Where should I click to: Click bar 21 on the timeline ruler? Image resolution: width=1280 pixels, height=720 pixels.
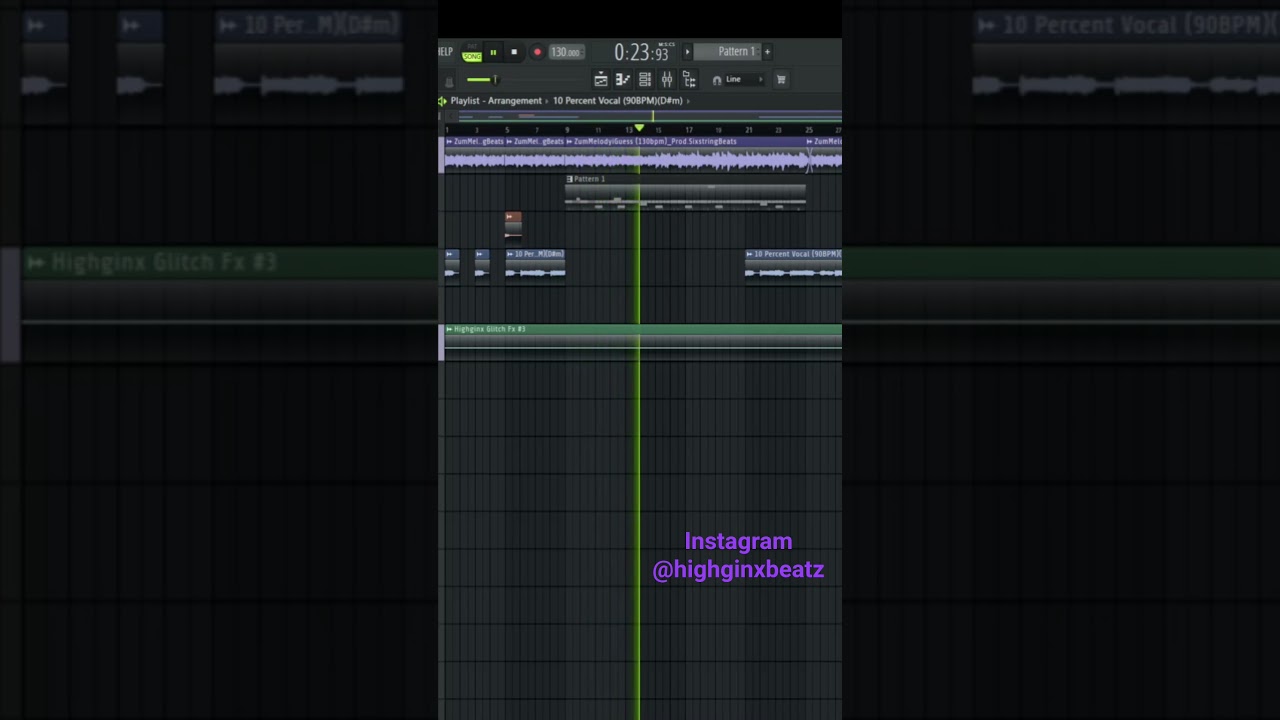point(748,130)
